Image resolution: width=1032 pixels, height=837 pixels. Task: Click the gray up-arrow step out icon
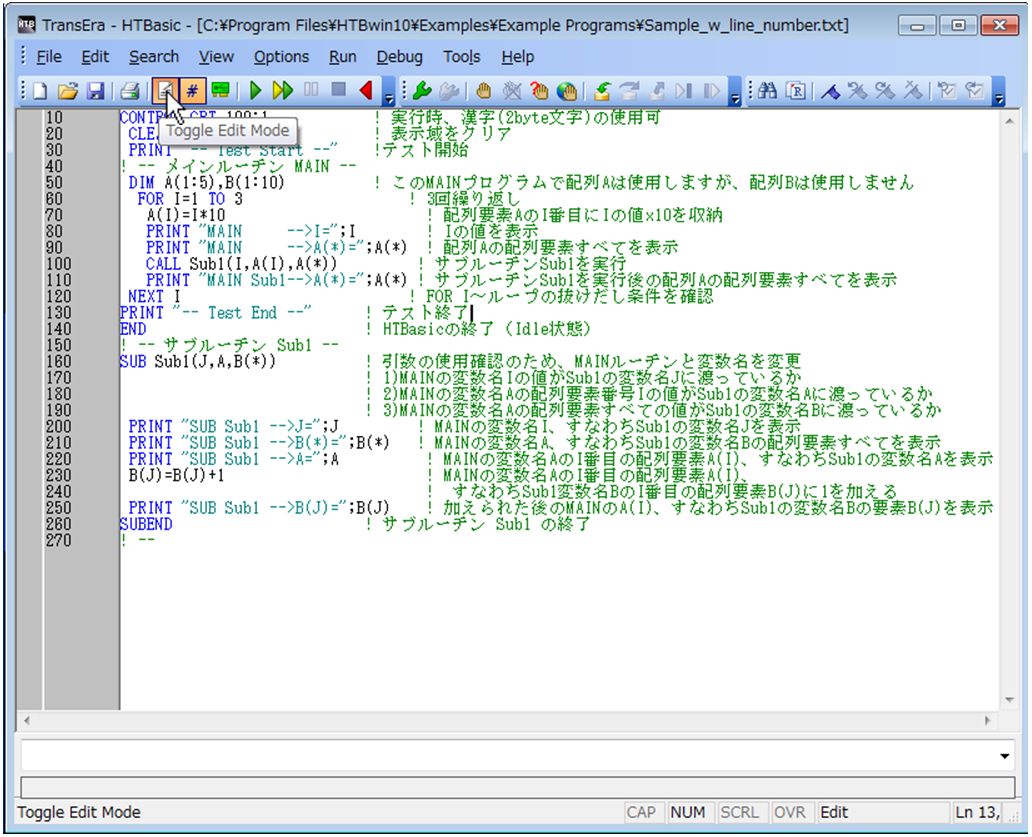coord(658,91)
